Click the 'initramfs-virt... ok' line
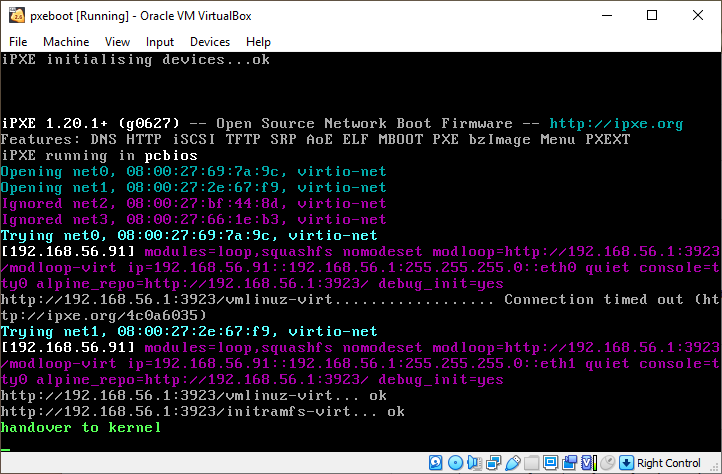Screen dimensions: 722x474 click(203, 411)
